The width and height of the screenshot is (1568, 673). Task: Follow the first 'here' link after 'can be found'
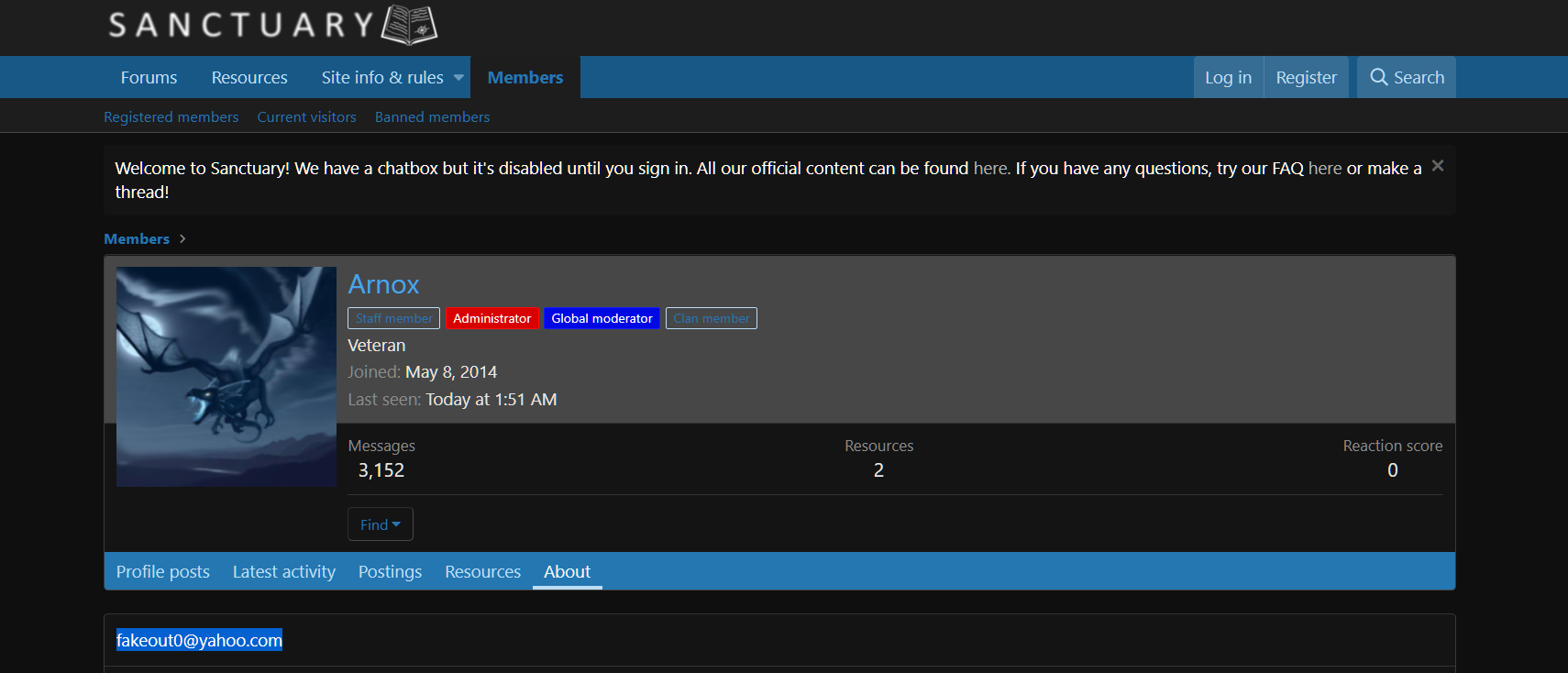pyautogui.click(x=991, y=168)
